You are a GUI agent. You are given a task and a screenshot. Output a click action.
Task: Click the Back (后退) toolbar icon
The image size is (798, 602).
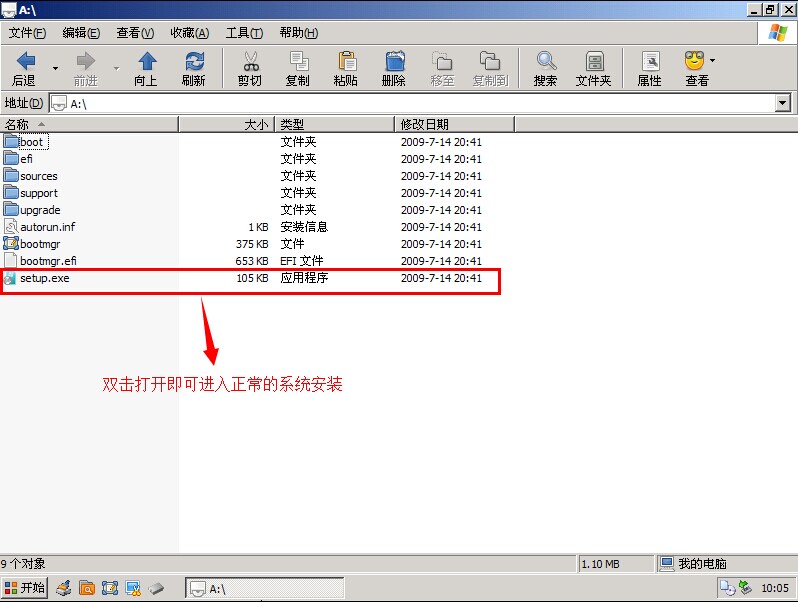tap(25, 61)
